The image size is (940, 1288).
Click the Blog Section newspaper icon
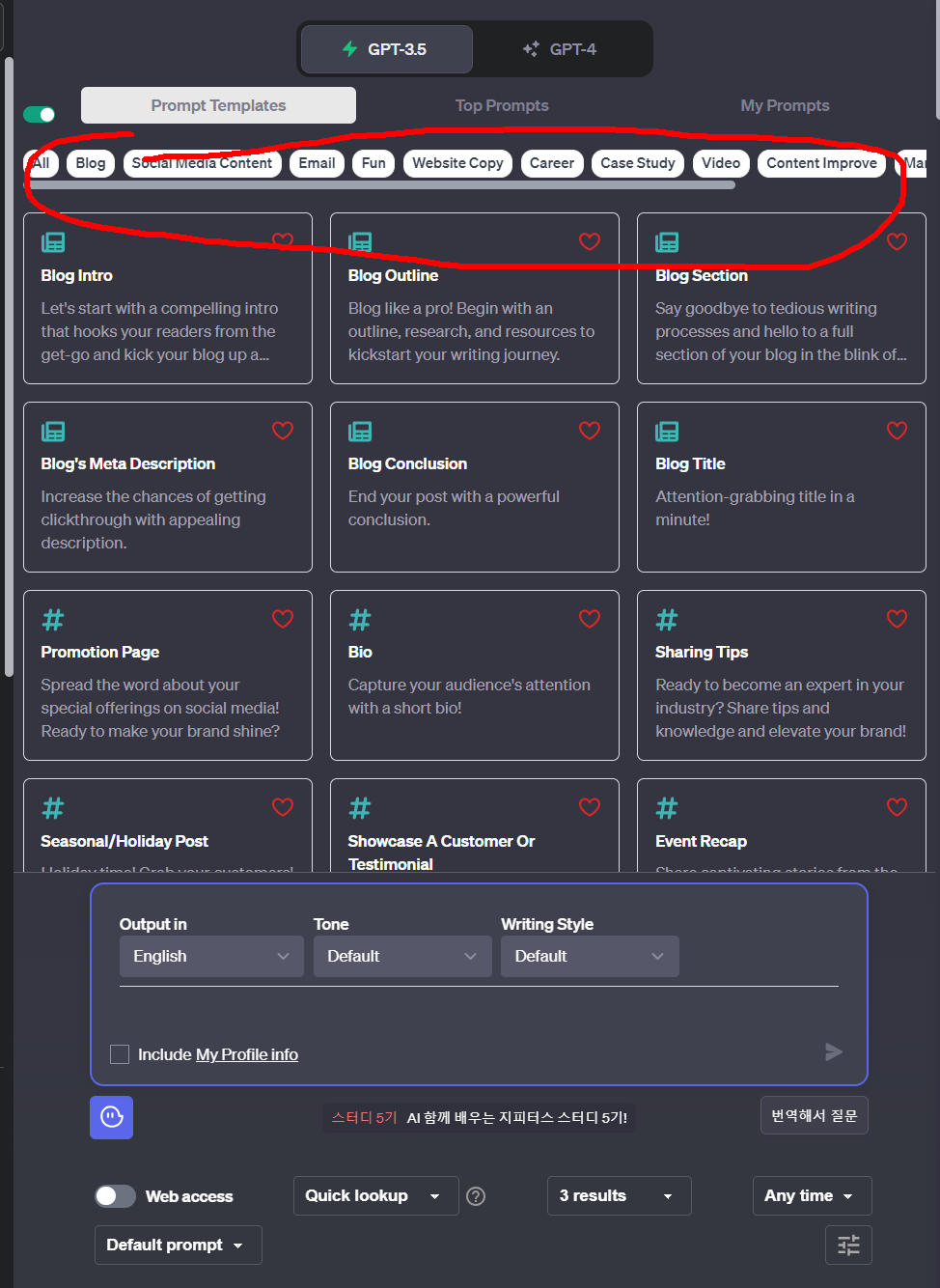[667, 242]
